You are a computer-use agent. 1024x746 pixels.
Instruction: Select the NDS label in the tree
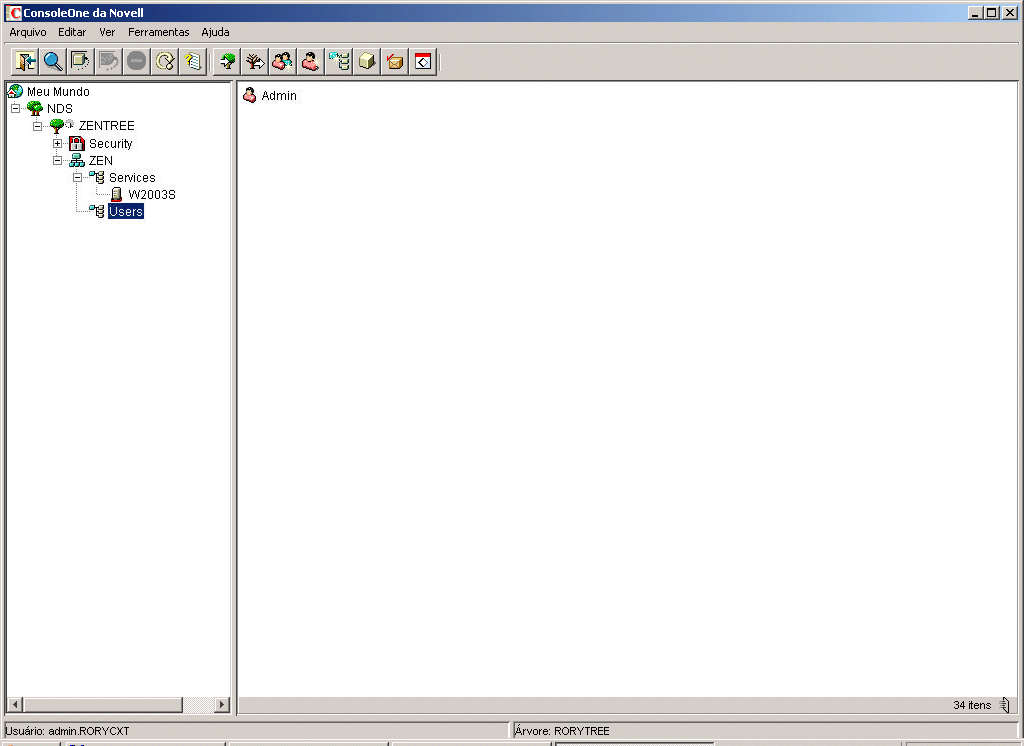pyautogui.click(x=59, y=108)
